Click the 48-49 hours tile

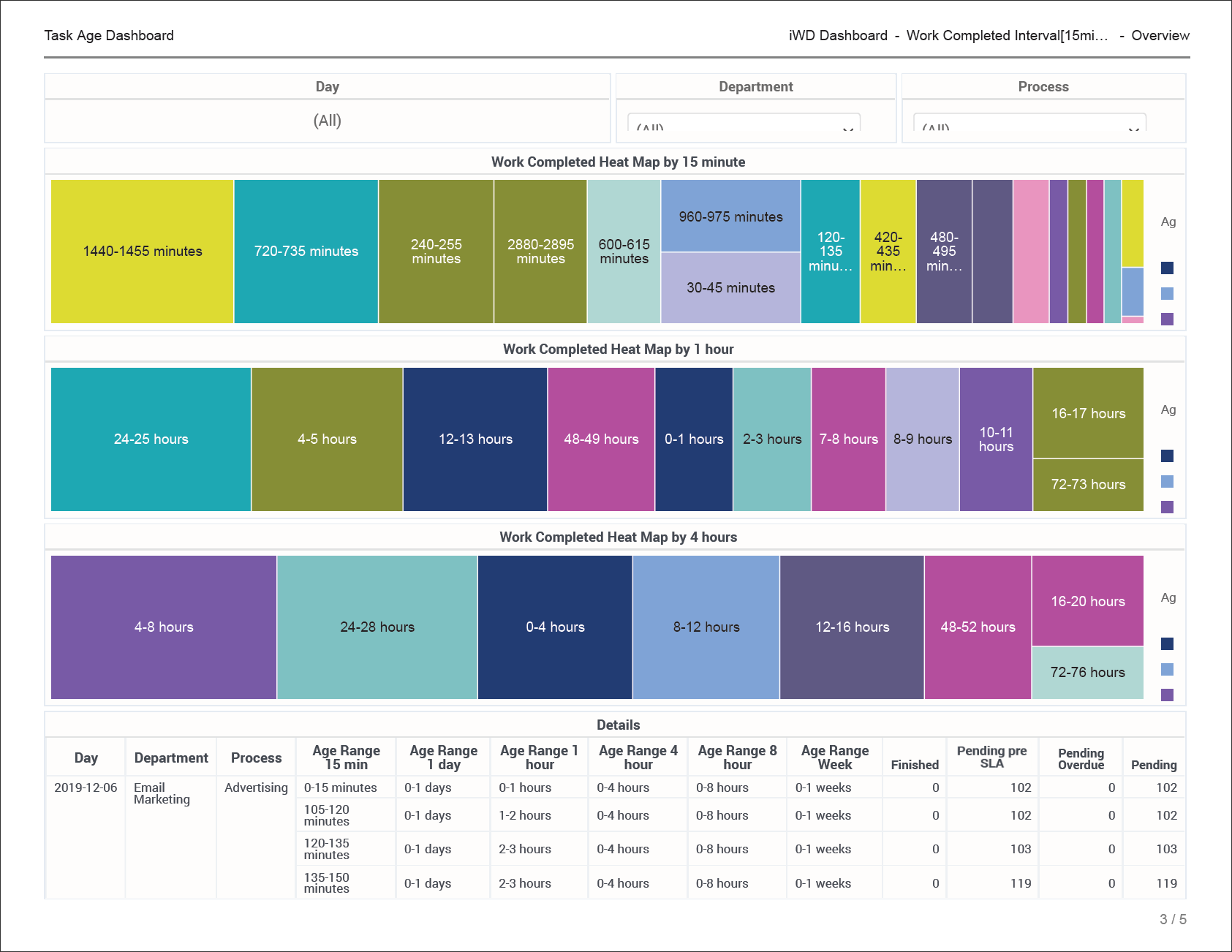(x=600, y=439)
